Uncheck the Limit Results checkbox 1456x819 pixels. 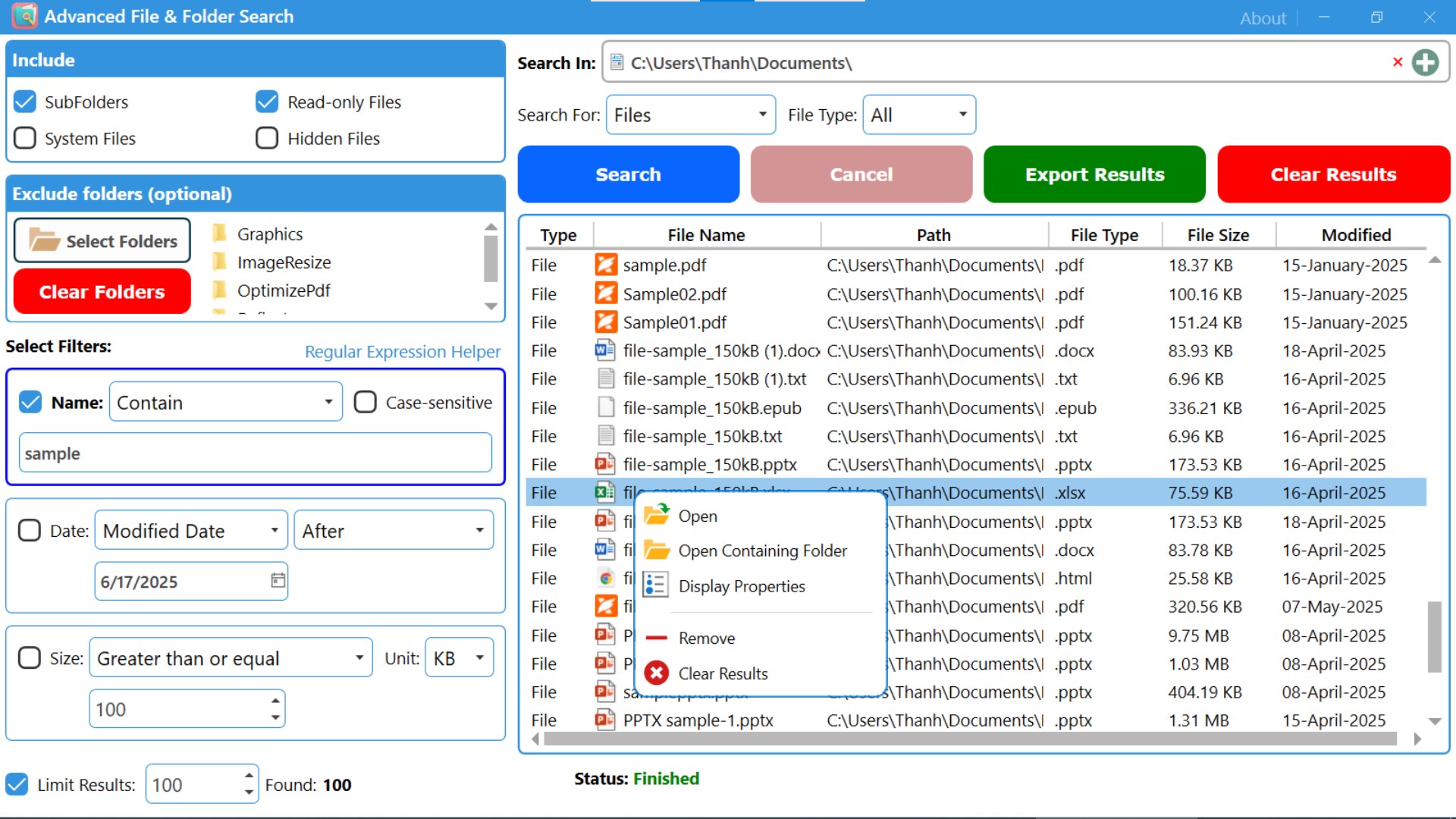click(17, 784)
